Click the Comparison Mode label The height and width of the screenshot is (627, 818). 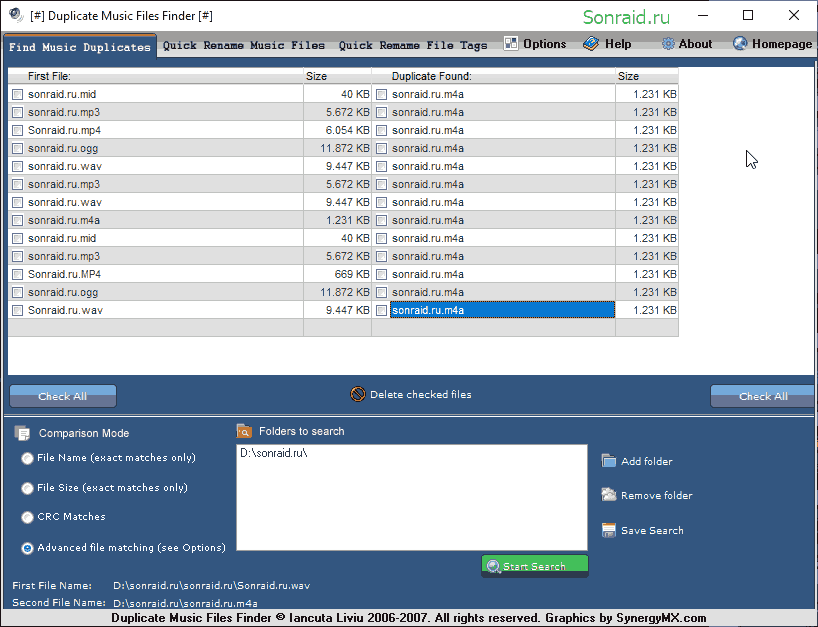[84, 433]
